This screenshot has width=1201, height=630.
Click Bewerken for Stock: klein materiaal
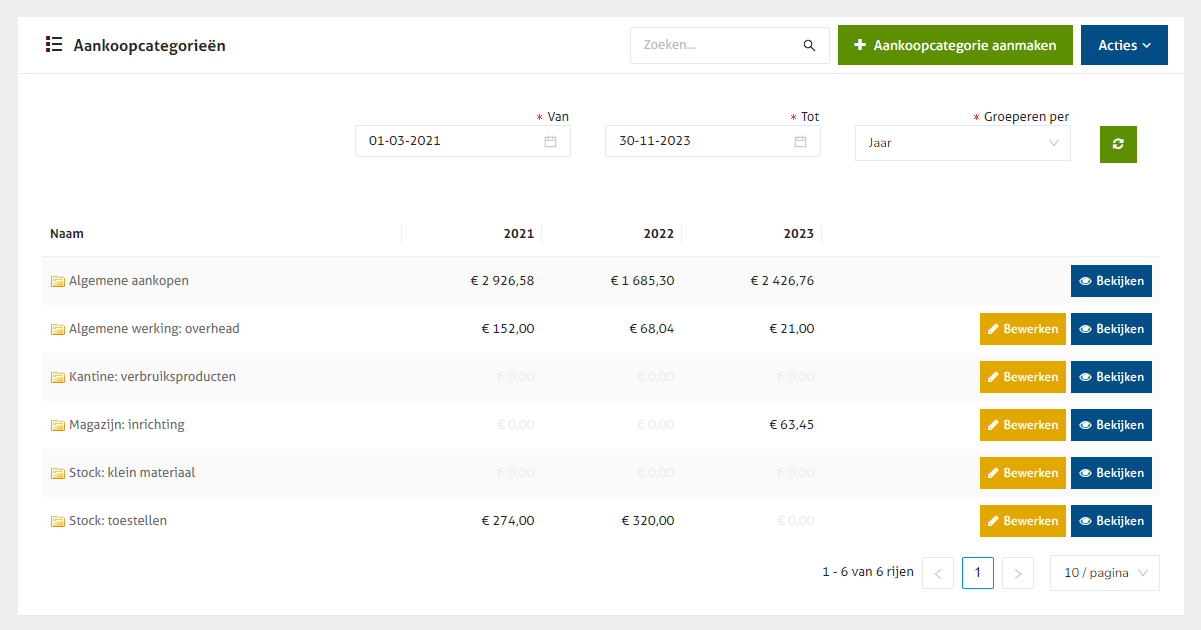(x=1022, y=473)
